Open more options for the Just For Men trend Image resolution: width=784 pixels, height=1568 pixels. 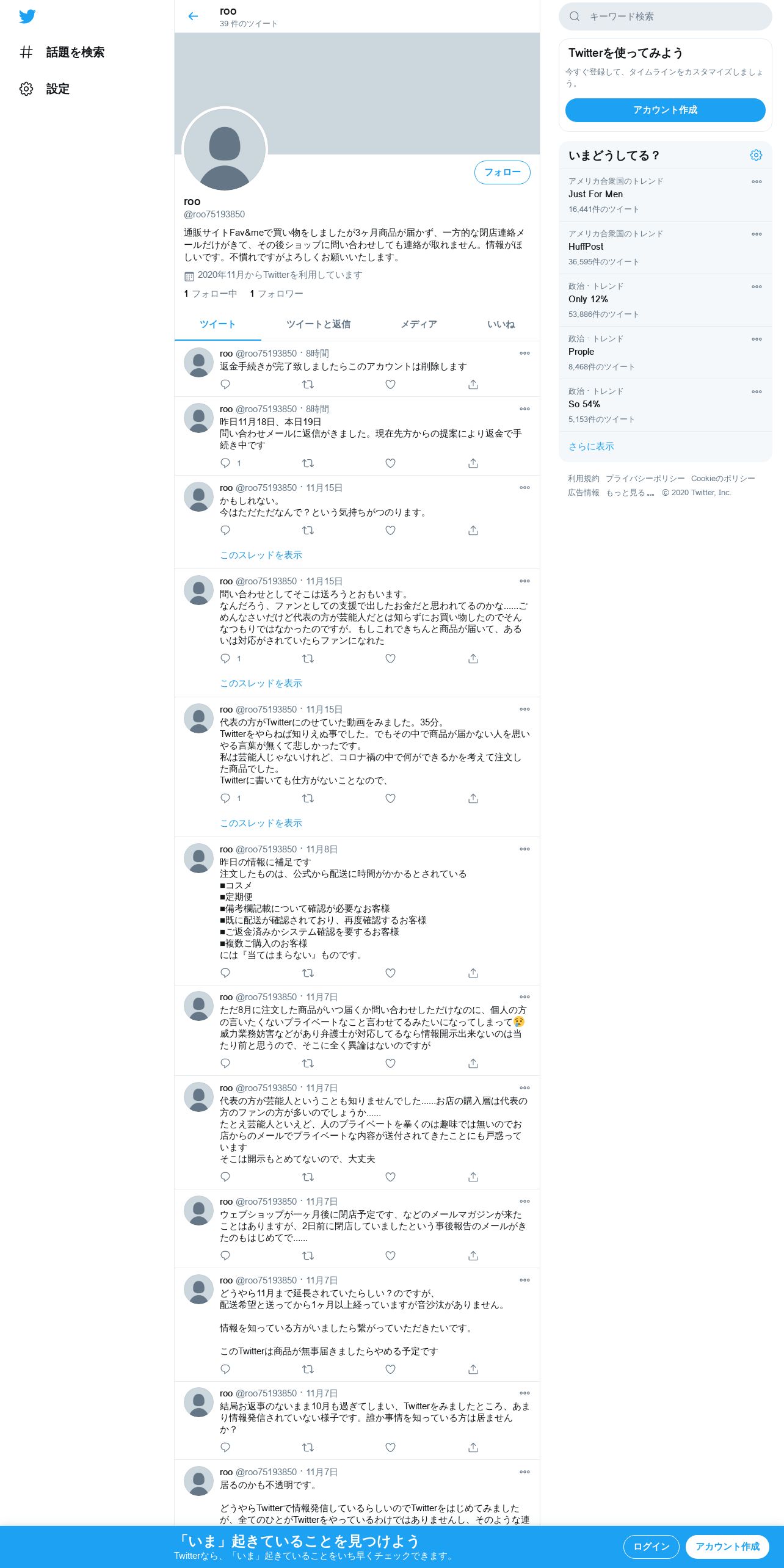(757, 181)
